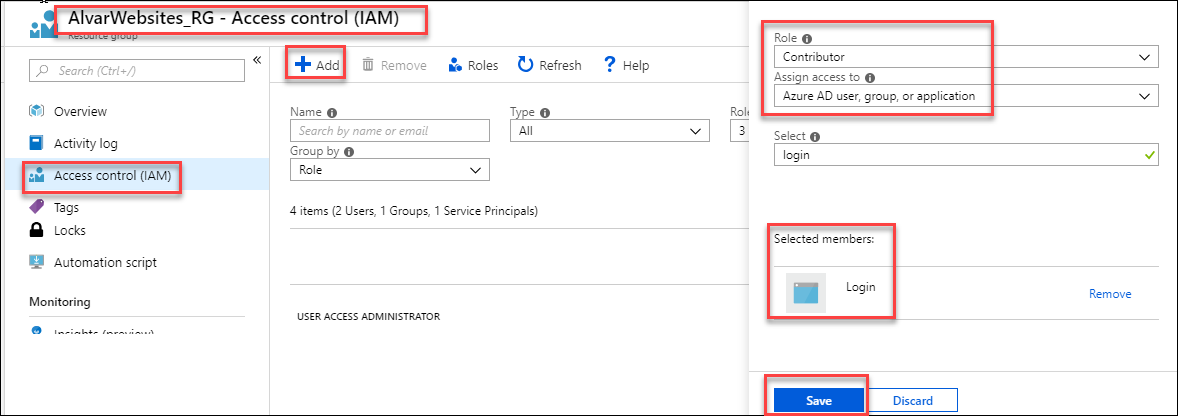Click the Group by info icon

point(349,151)
